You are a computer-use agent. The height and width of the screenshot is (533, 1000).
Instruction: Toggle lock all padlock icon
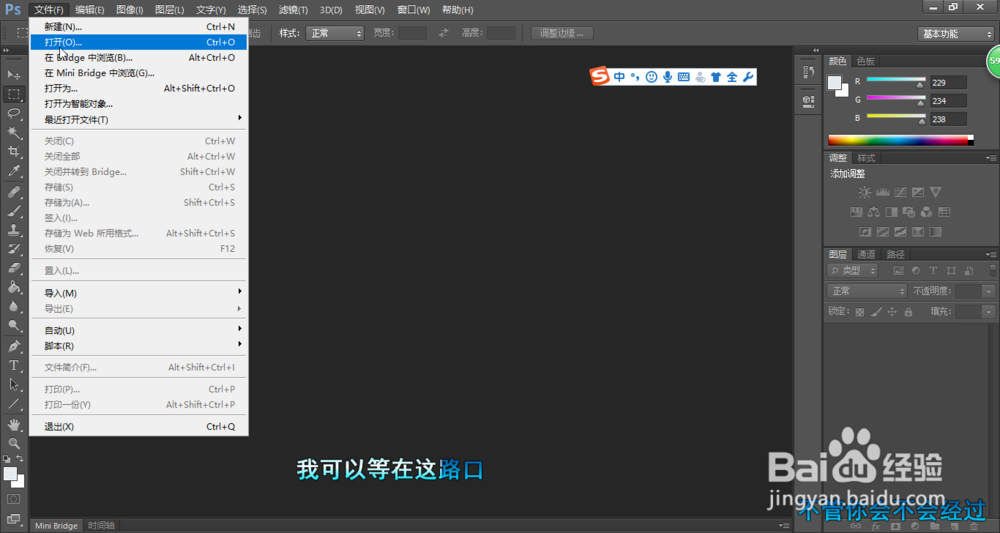tap(908, 312)
